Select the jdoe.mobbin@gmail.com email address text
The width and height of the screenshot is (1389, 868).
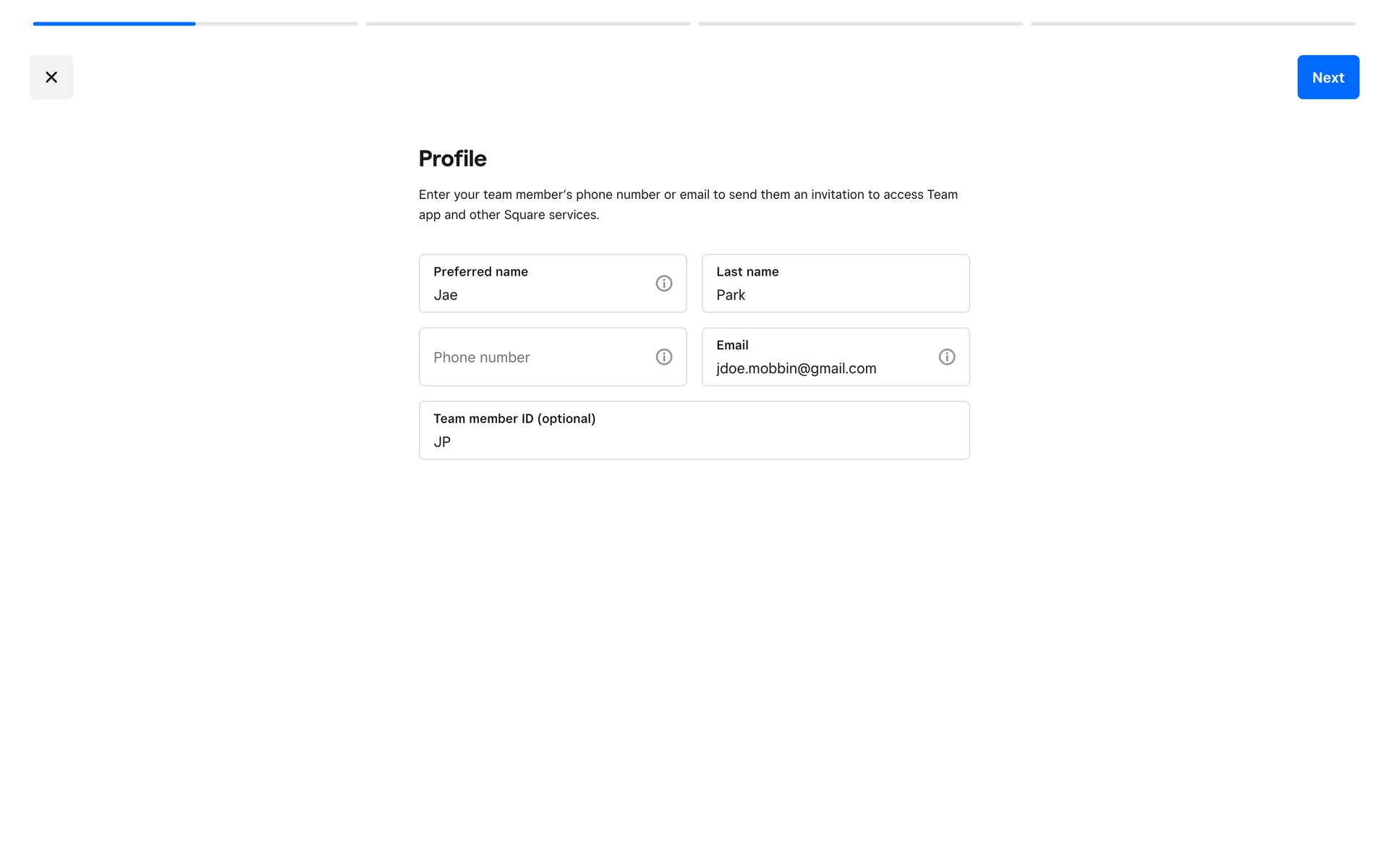click(x=796, y=369)
